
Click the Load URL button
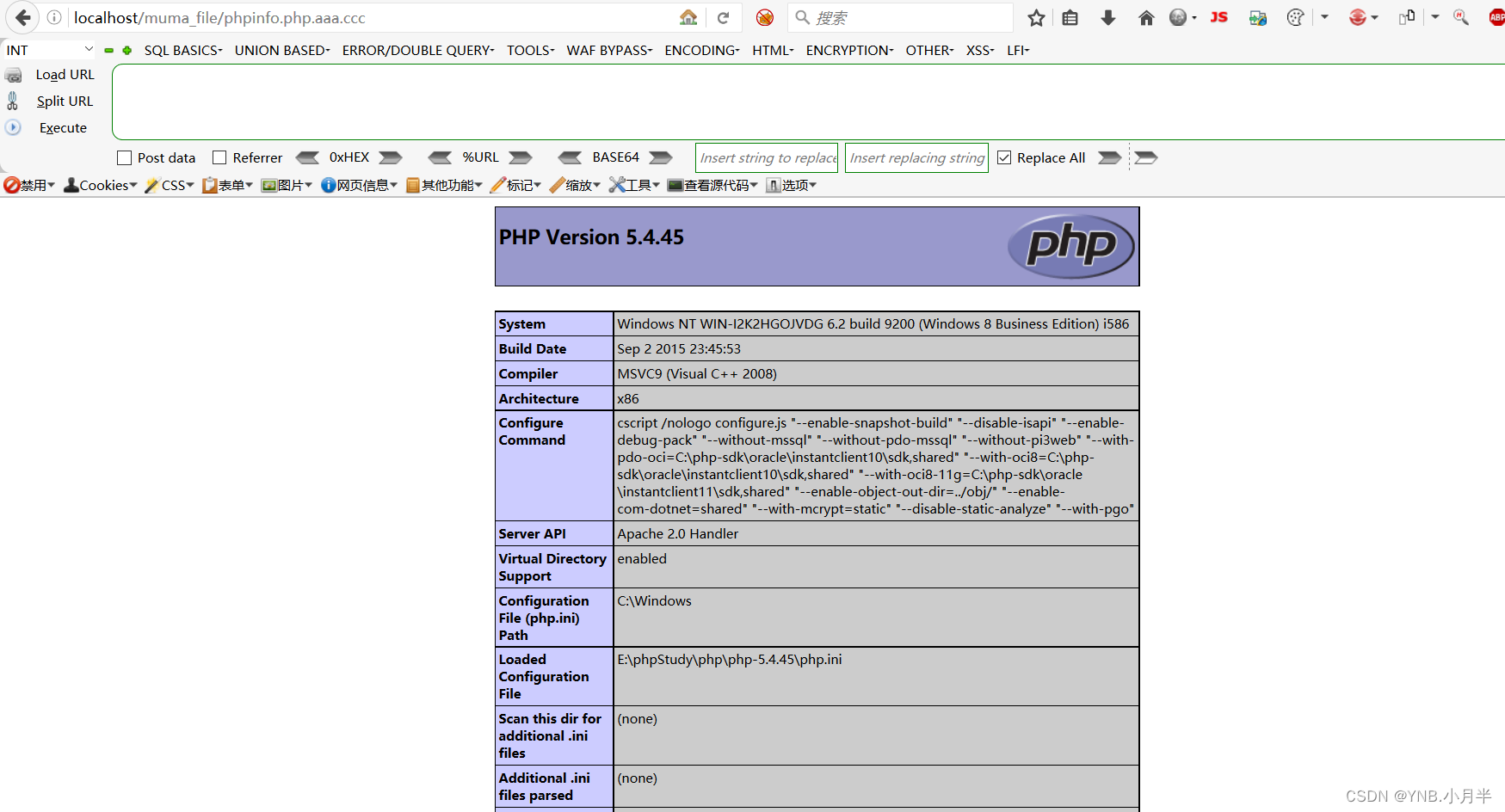tap(65, 75)
